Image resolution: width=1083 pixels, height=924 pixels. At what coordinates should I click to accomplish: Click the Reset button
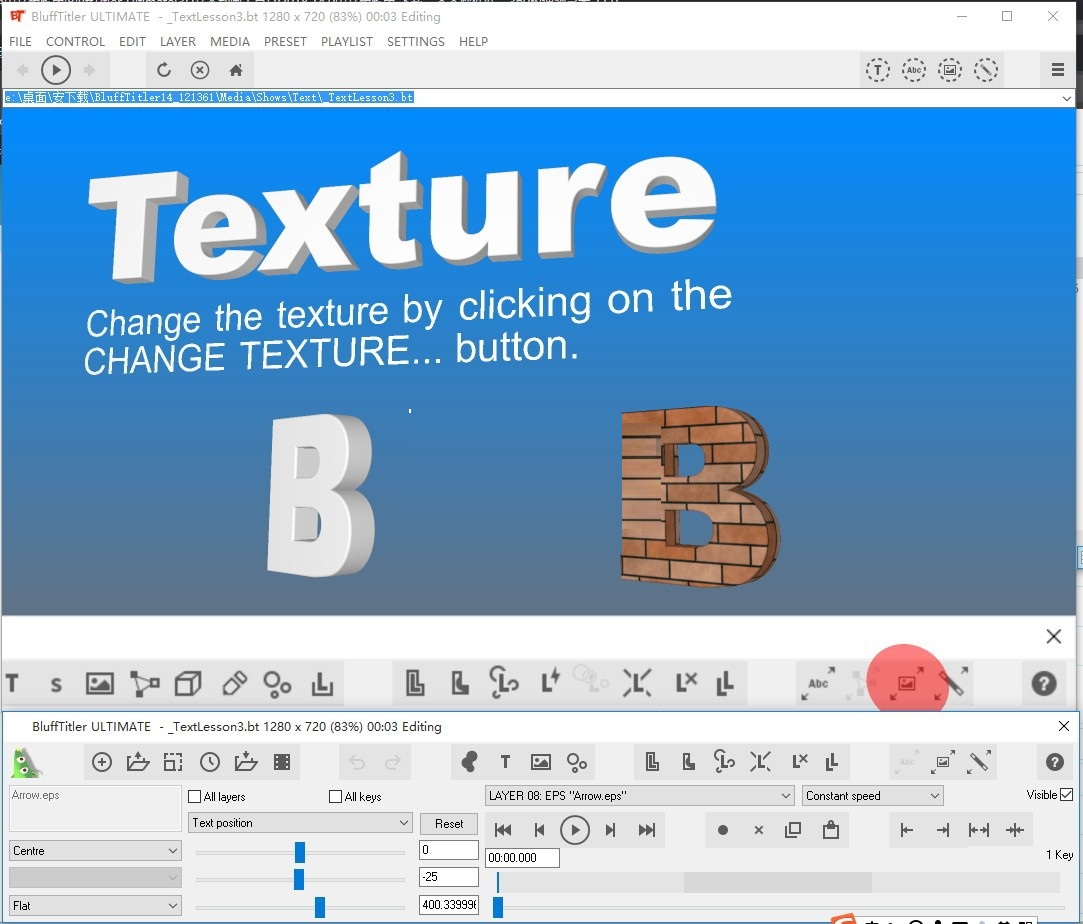(449, 824)
